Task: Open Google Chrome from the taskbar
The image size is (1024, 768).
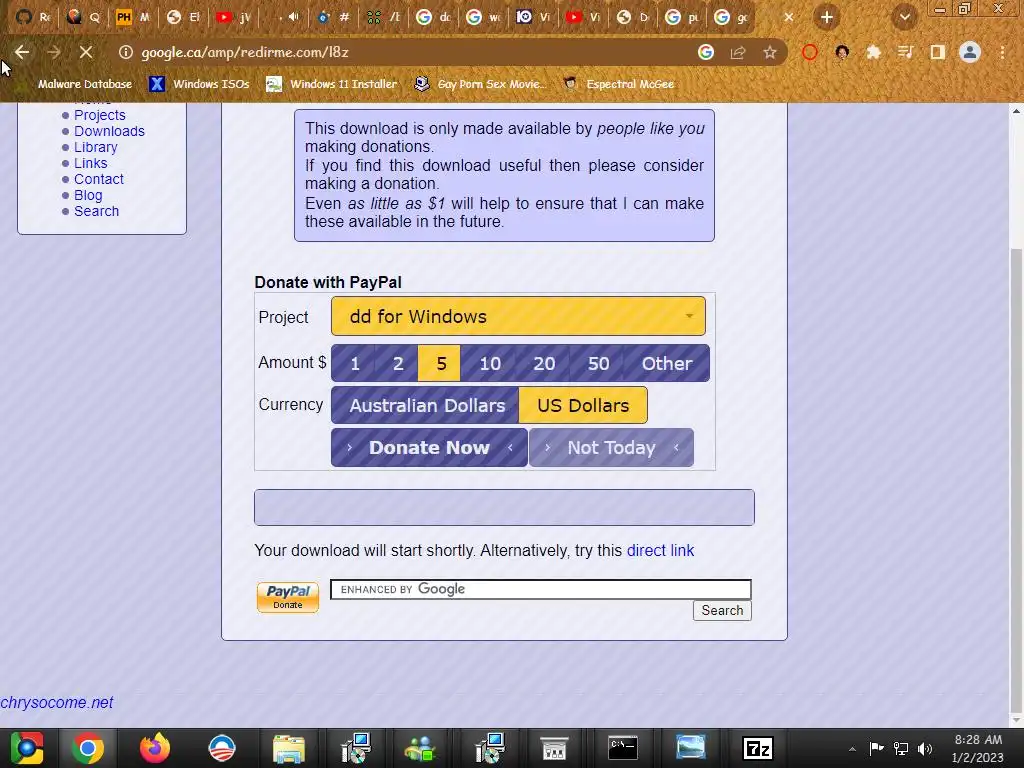Action: pyautogui.click(x=88, y=748)
